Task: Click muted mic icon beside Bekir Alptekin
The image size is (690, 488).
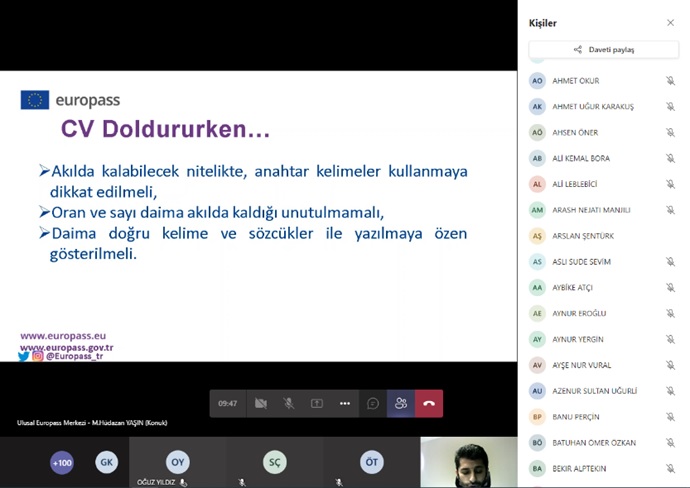Action: [670, 469]
